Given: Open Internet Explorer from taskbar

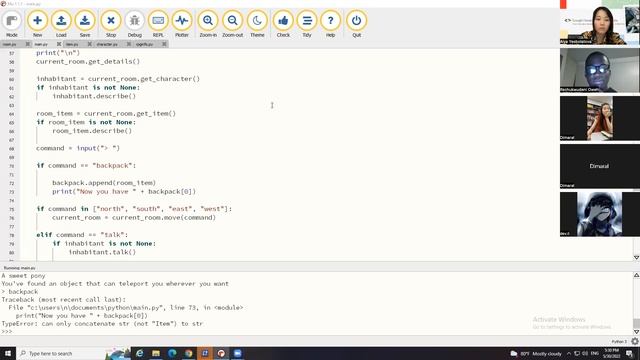Looking at the screenshot, I should (140, 353).
